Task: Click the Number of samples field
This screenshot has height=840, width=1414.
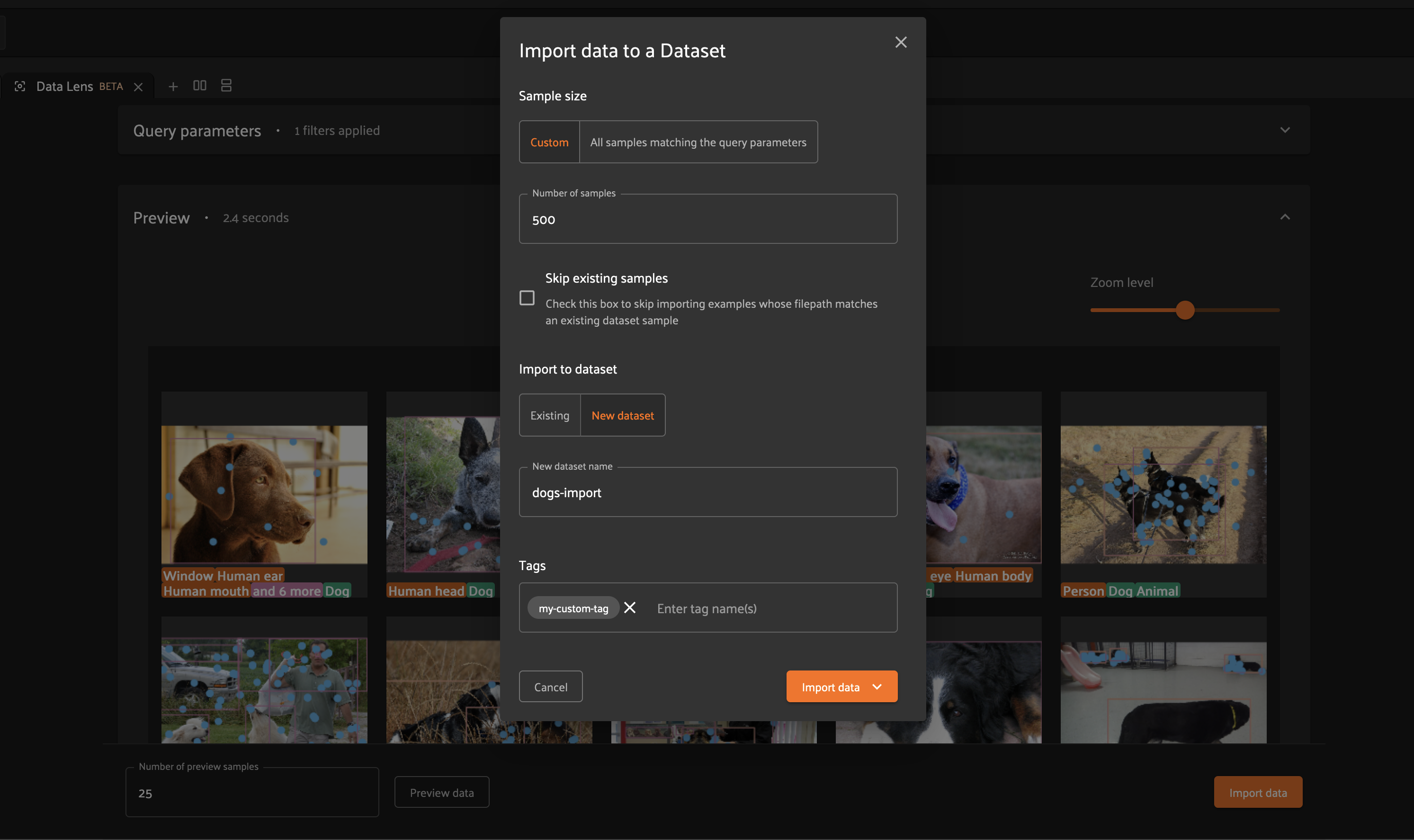Action: (707, 219)
